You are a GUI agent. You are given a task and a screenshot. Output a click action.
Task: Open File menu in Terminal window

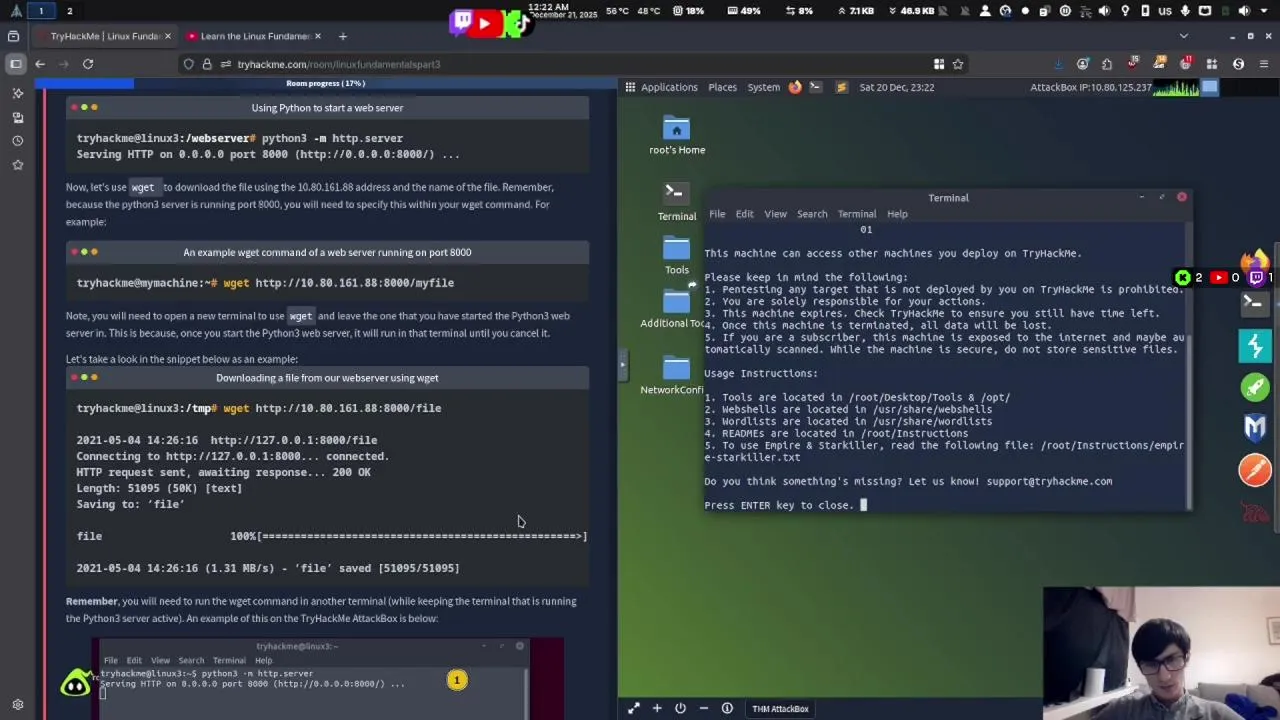(x=717, y=214)
